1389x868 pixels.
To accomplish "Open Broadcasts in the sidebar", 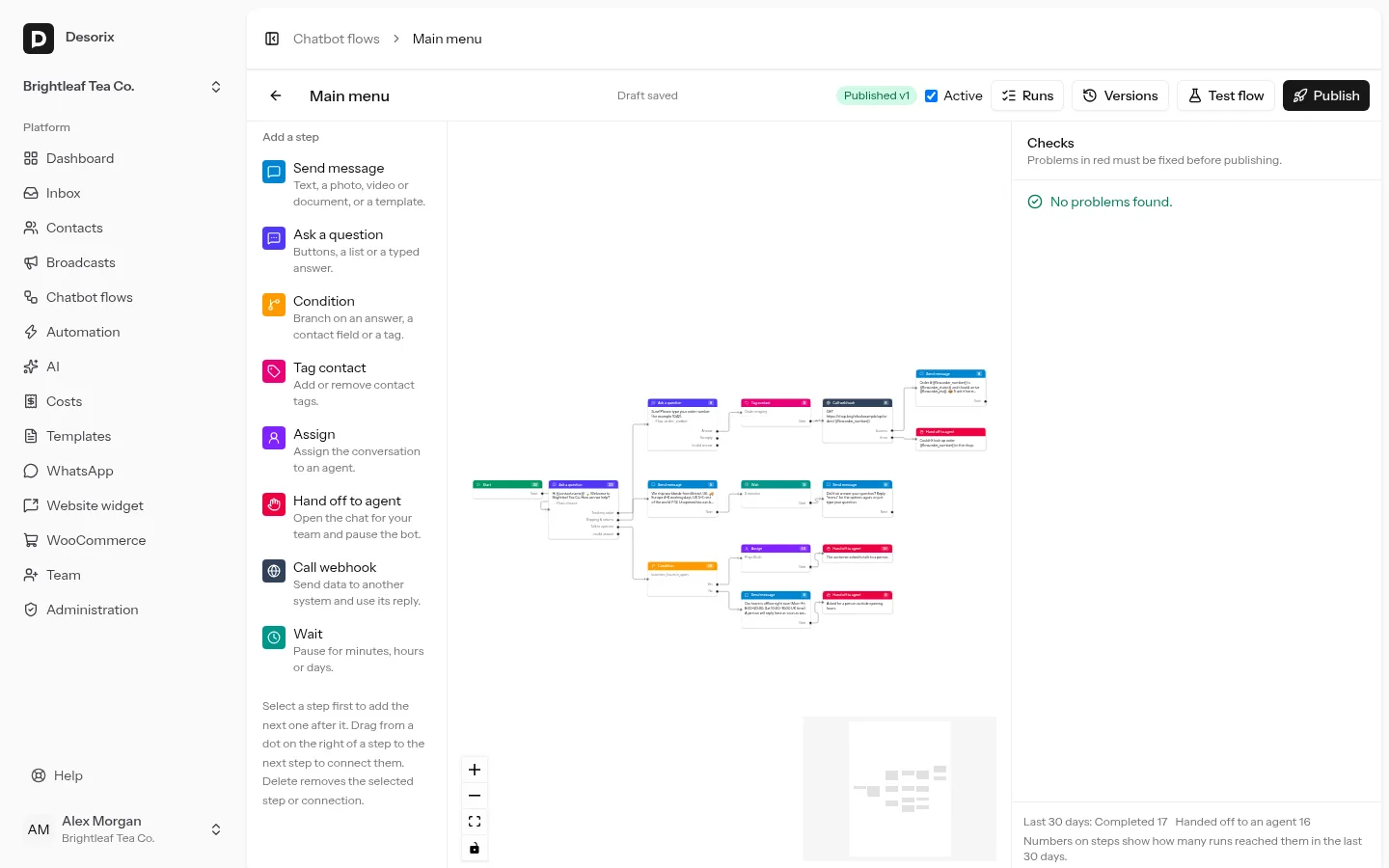I will 123,262.
